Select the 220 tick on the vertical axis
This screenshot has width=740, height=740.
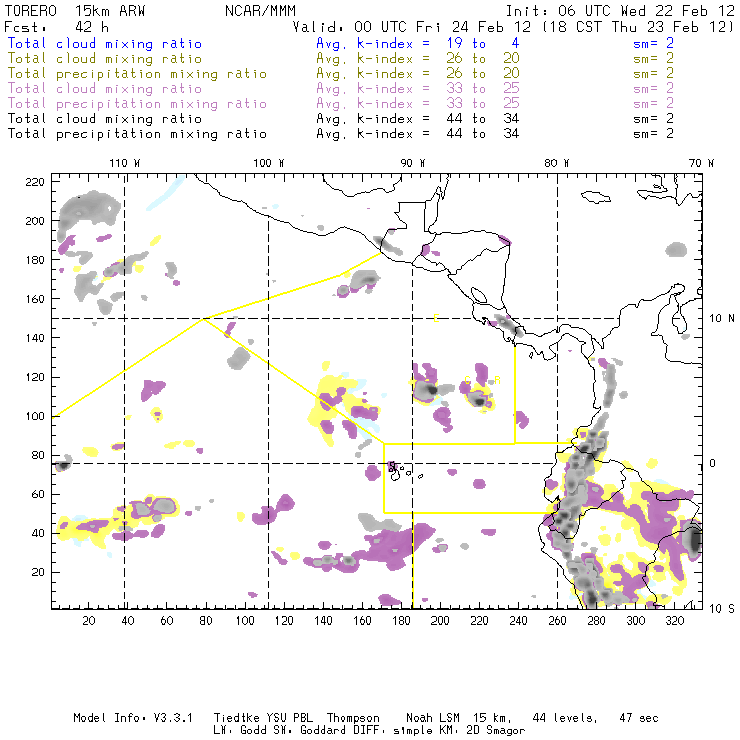36,182
